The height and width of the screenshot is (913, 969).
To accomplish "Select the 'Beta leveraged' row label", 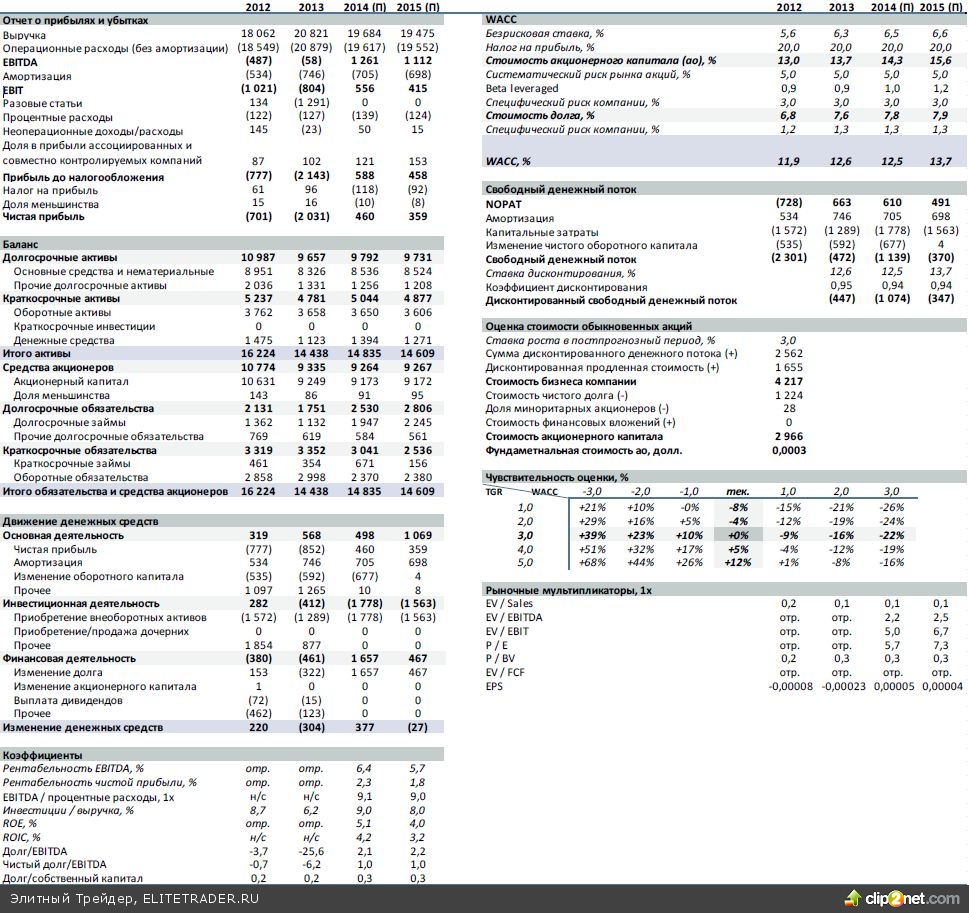I will tap(522, 88).
